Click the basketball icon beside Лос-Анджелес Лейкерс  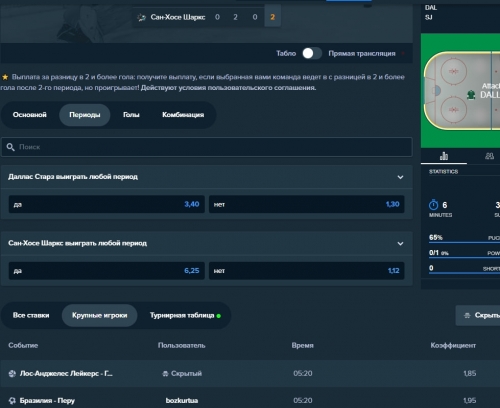pyautogui.click(x=12, y=374)
